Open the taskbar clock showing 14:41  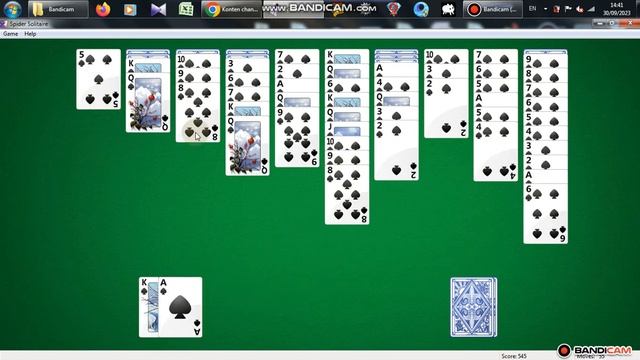coord(616,9)
